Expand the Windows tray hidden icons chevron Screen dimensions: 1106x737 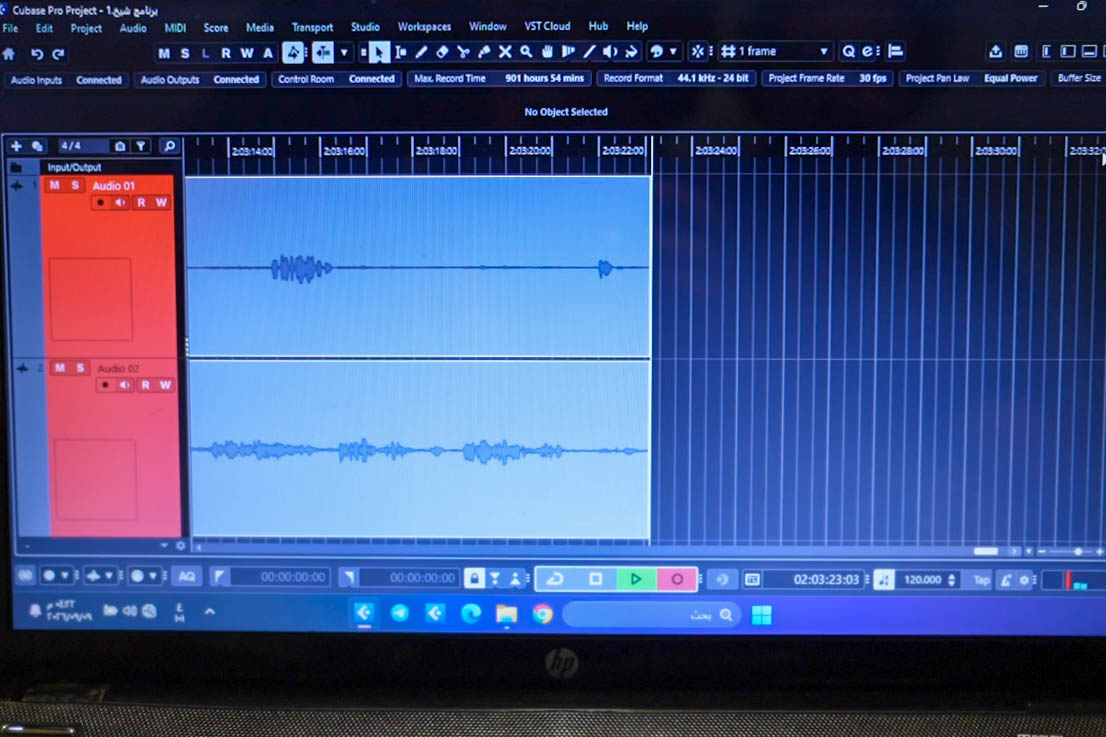[x=209, y=611]
